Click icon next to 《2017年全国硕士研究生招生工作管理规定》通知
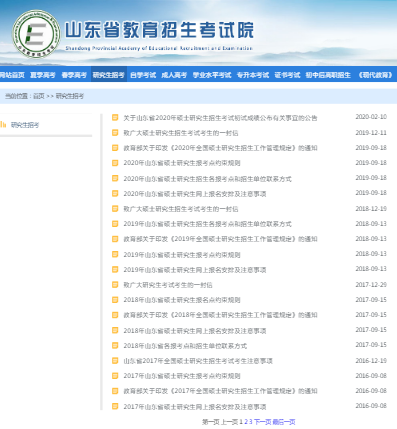 [115, 391]
